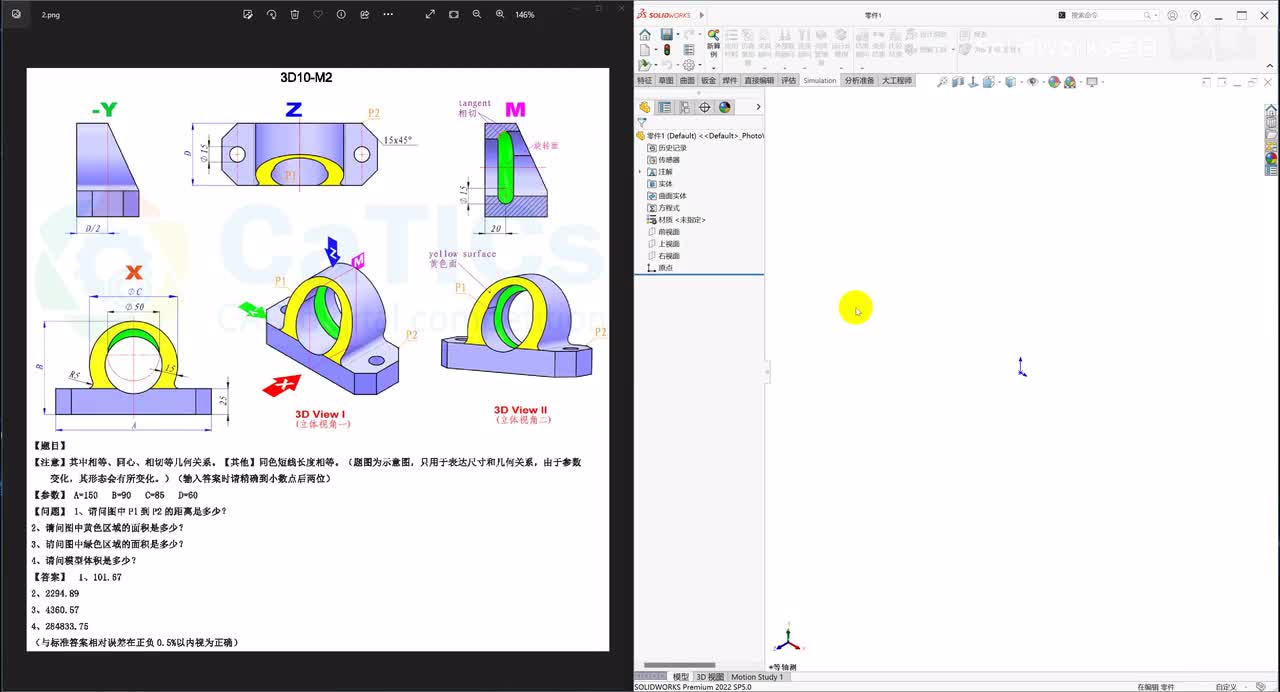The width and height of the screenshot is (1280, 692).
Task: Select the Simulation tab
Action: click(x=820, y=80)
